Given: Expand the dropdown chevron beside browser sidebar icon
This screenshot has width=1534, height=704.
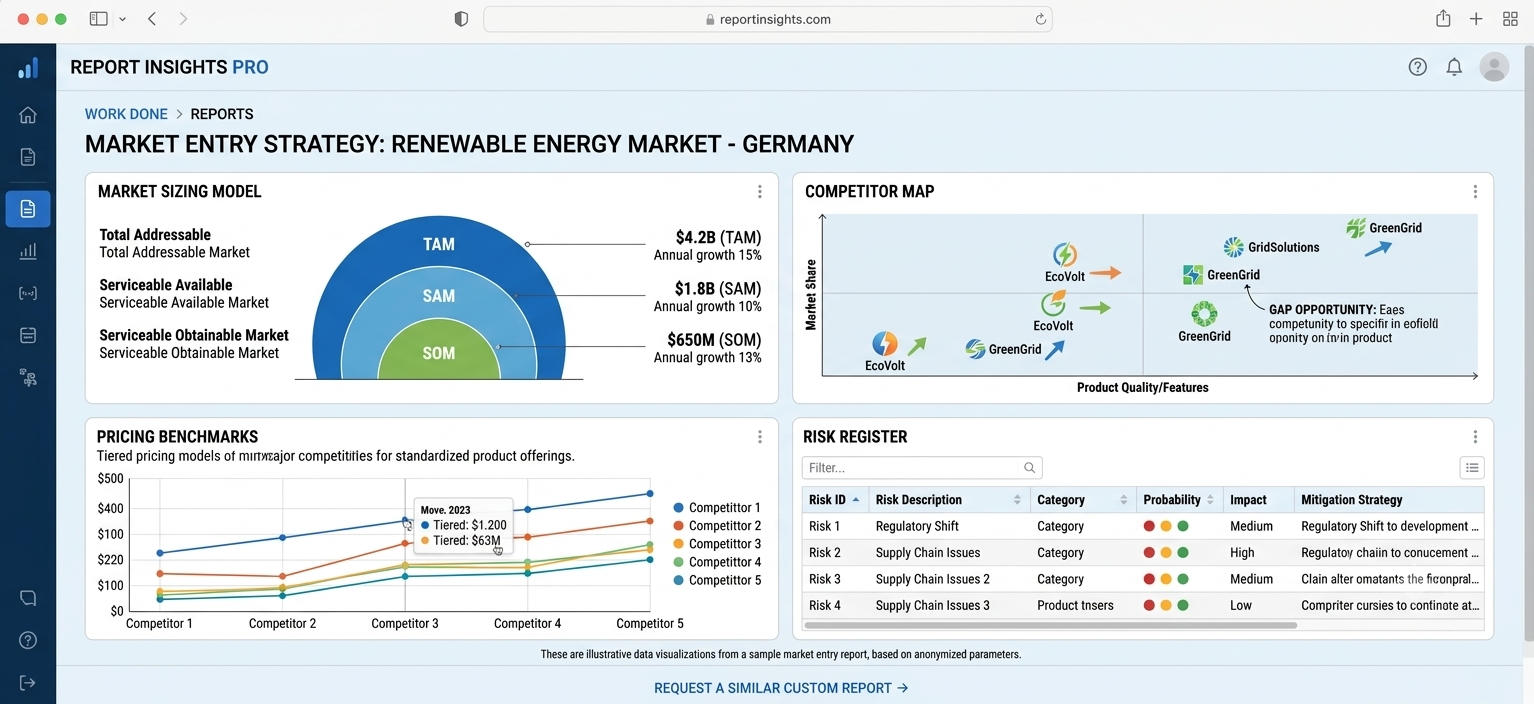Looking at the screenshot, I should coord(122,19).
